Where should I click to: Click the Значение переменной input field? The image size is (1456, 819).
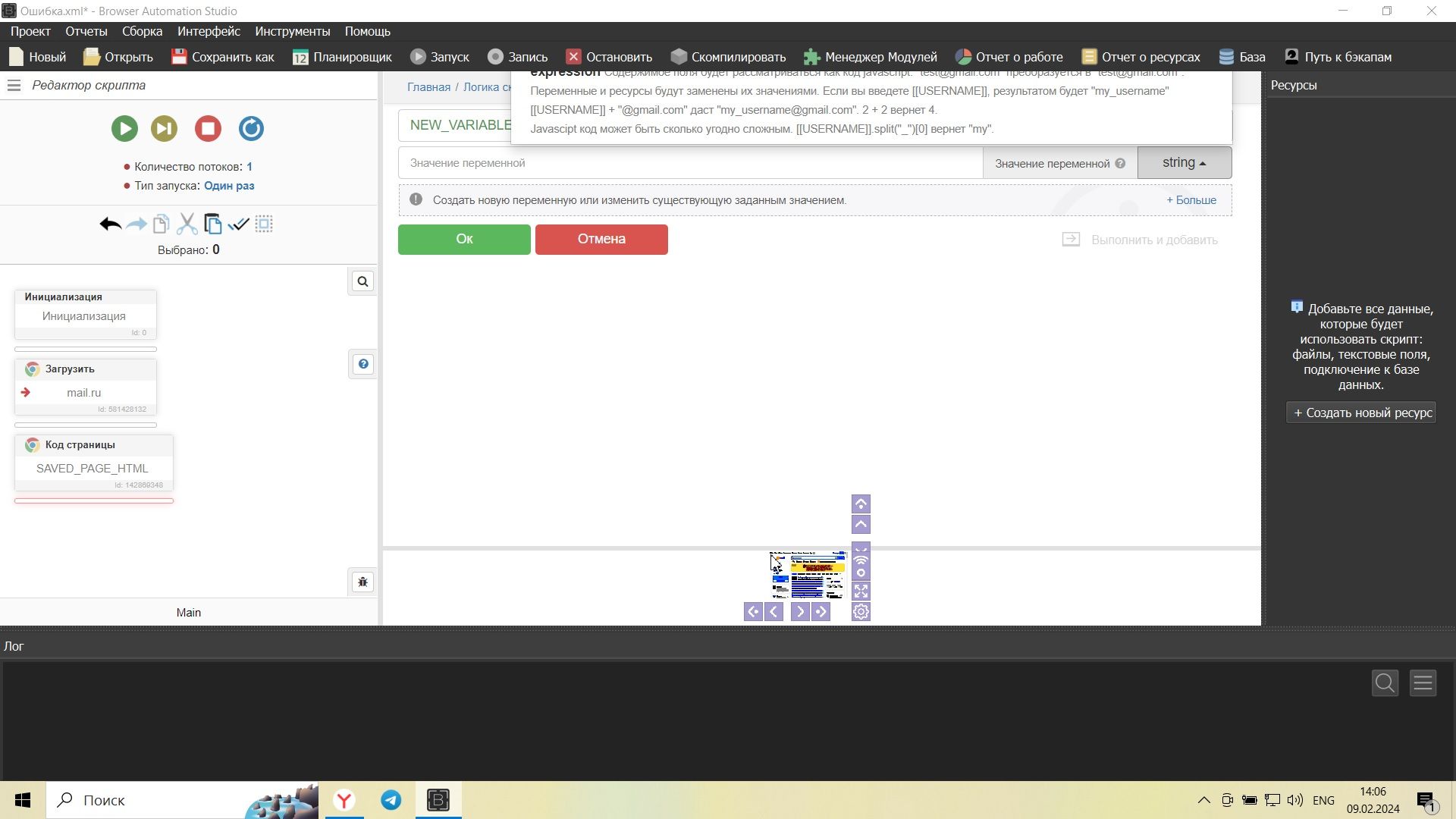(690, 163)
